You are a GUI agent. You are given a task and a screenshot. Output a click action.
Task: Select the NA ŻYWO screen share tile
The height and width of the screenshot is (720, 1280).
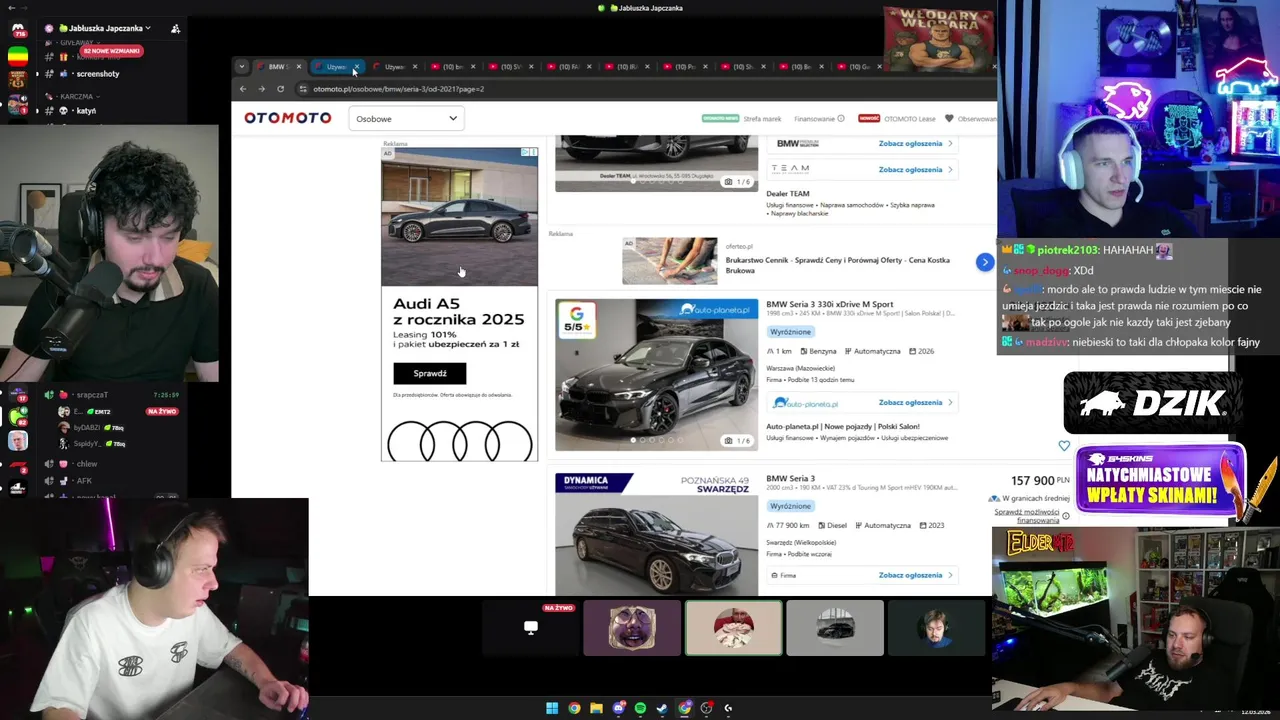[531, 628]
